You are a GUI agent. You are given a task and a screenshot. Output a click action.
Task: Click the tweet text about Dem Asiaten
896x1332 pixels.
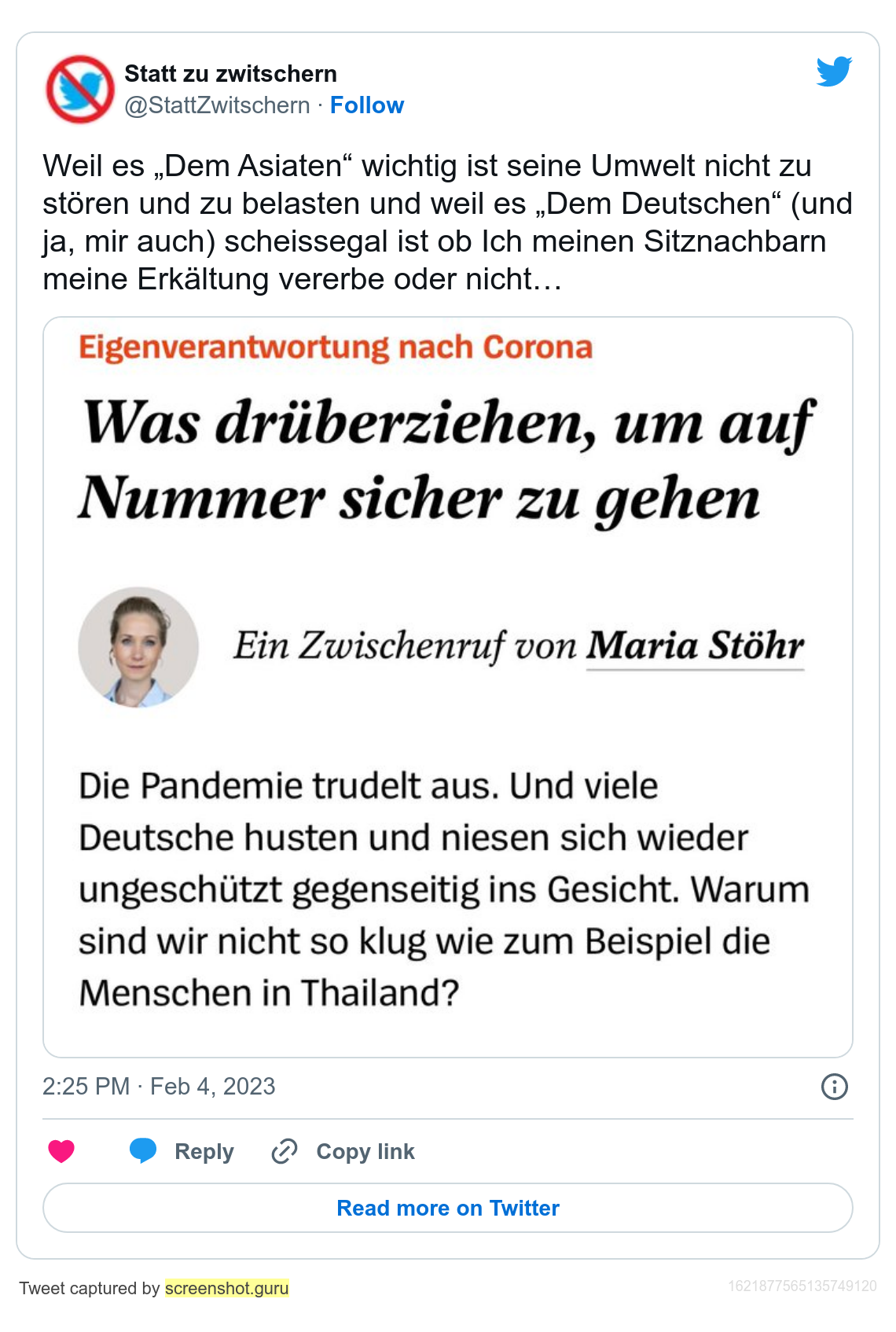[446, 223]
